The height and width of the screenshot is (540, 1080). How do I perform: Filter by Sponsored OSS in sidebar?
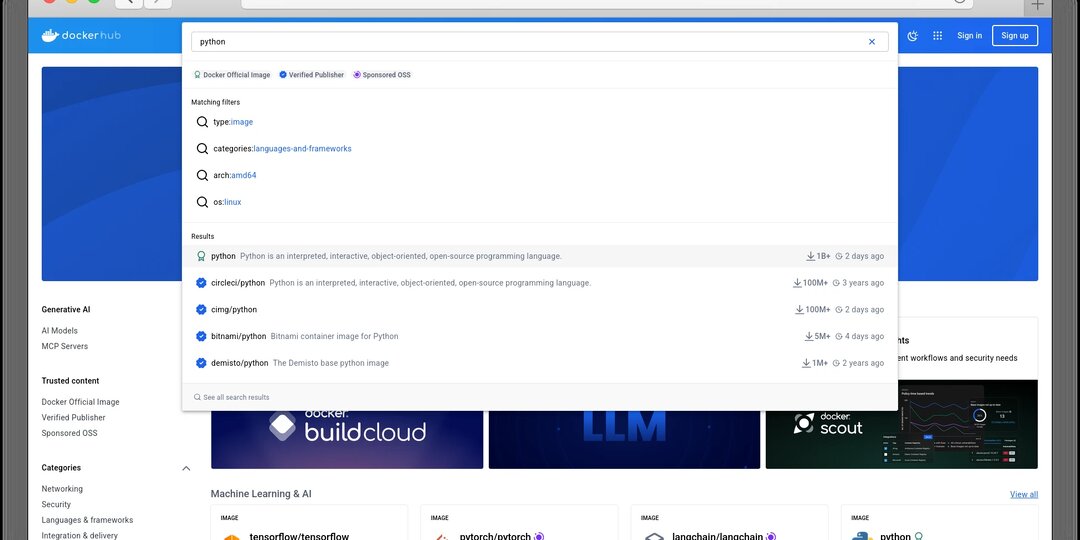point(69,433)
